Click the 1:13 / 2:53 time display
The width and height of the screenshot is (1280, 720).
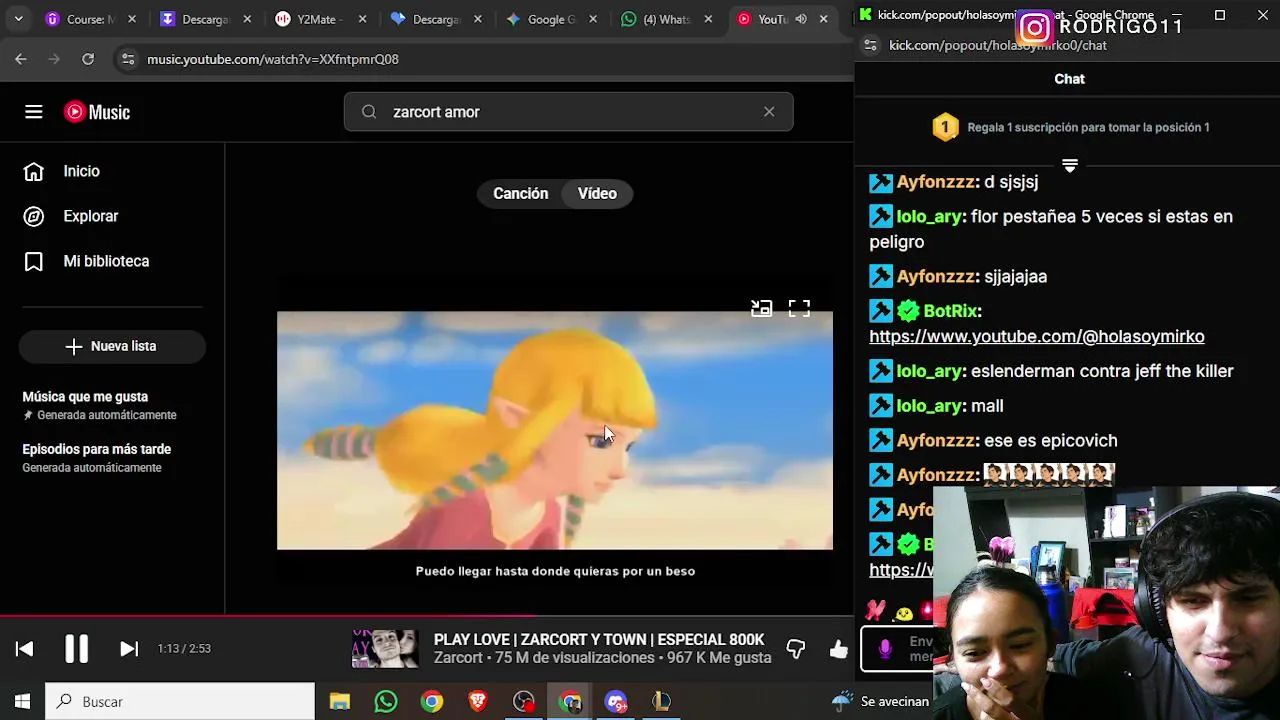click(x=184, y=649)
